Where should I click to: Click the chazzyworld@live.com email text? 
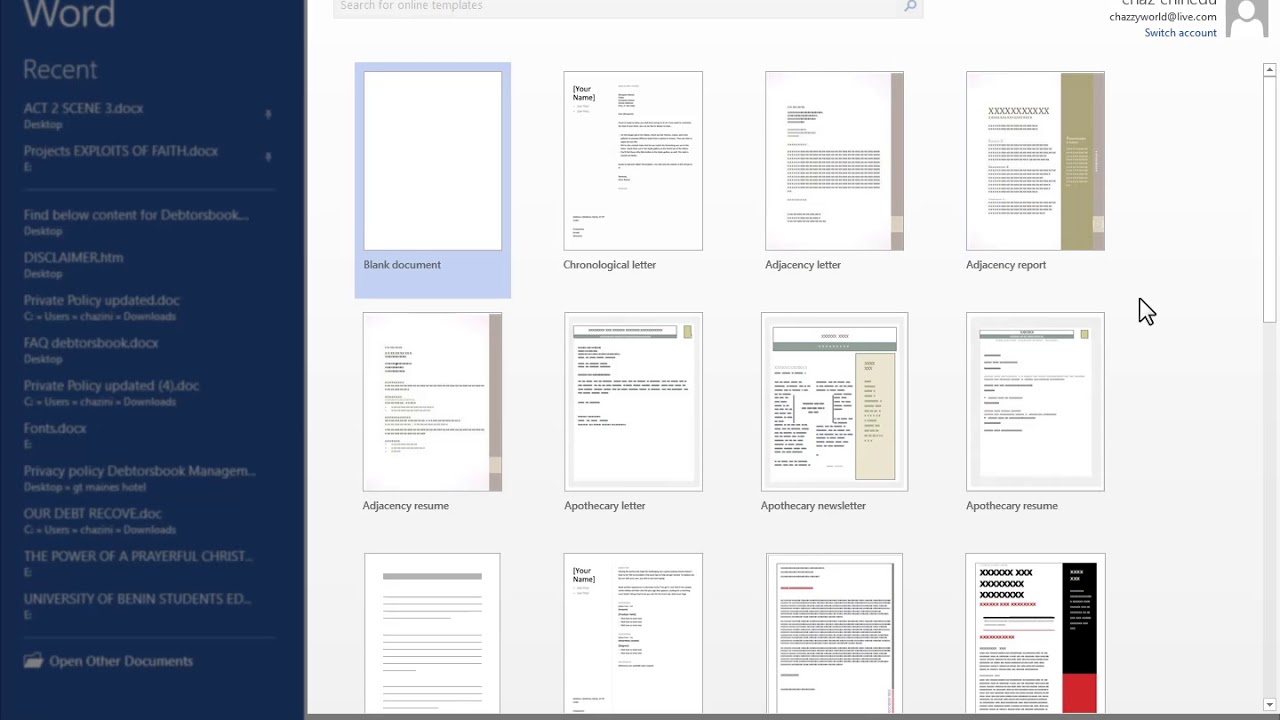(1162, 17)
